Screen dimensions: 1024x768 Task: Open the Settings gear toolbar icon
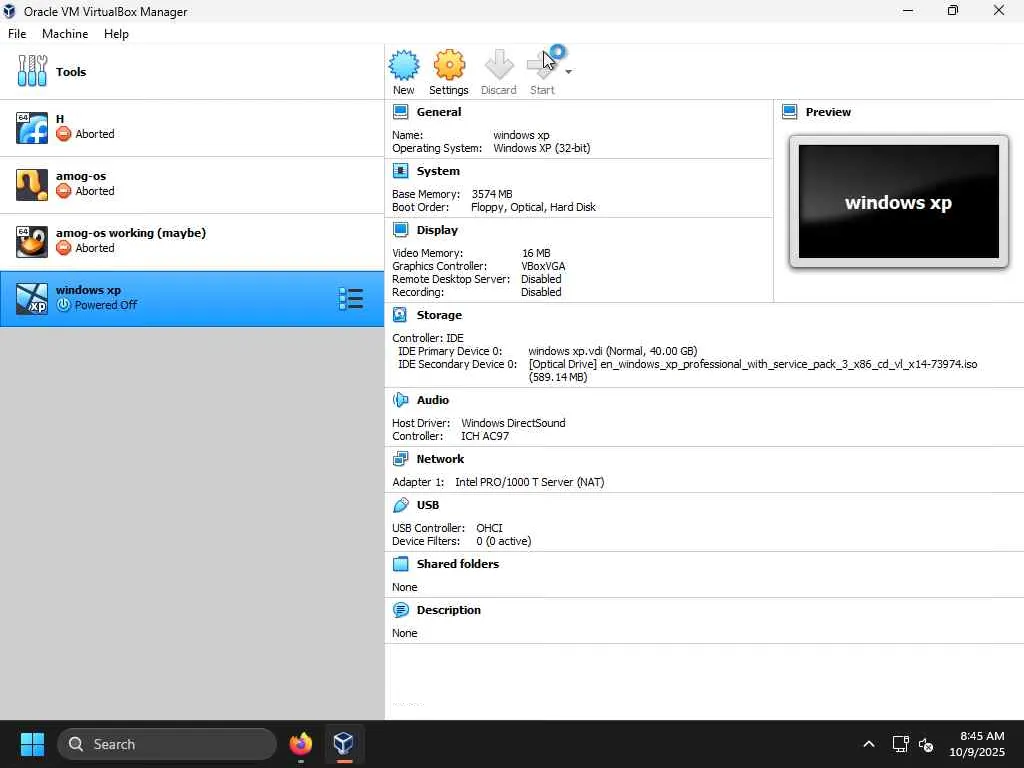tap(449, 65)
